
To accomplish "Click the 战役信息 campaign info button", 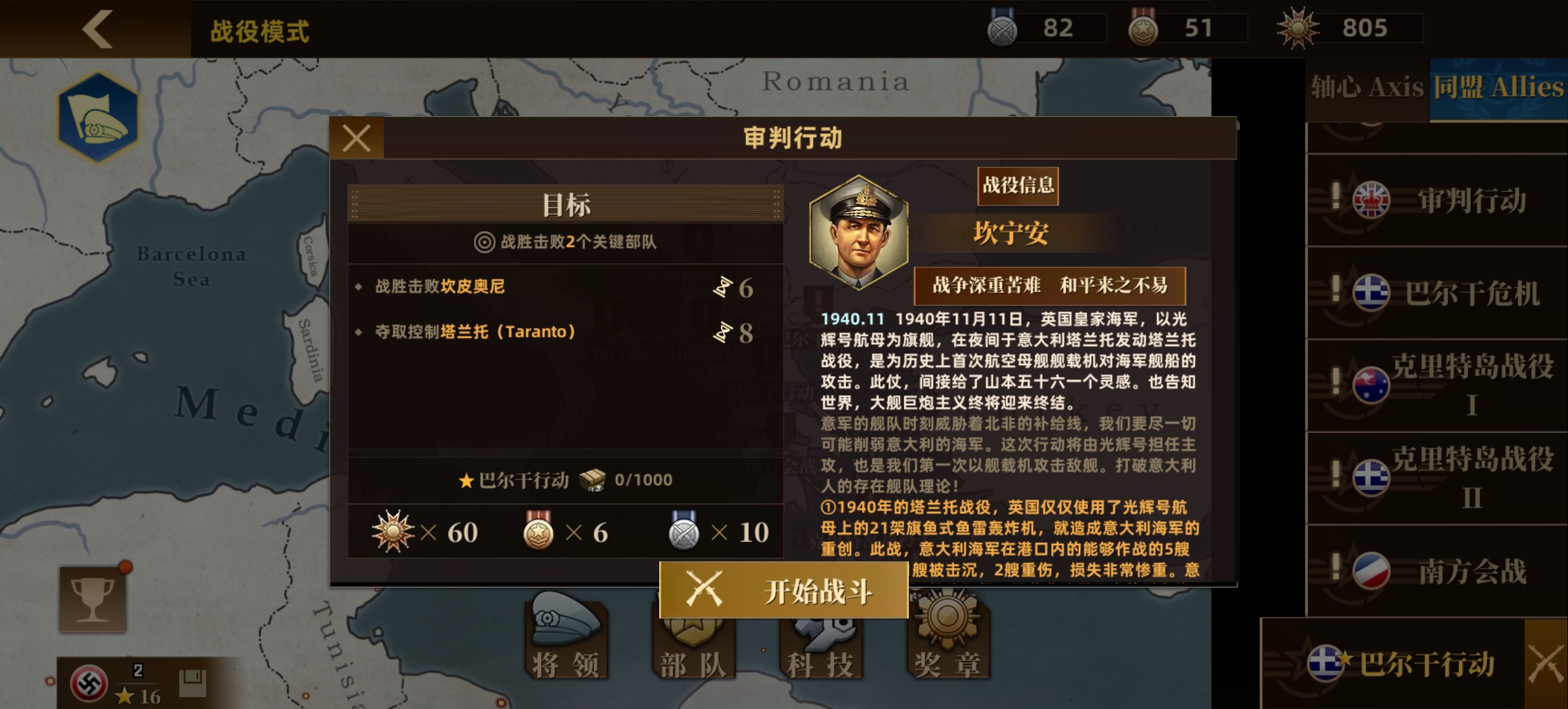I will [1018, 186].
